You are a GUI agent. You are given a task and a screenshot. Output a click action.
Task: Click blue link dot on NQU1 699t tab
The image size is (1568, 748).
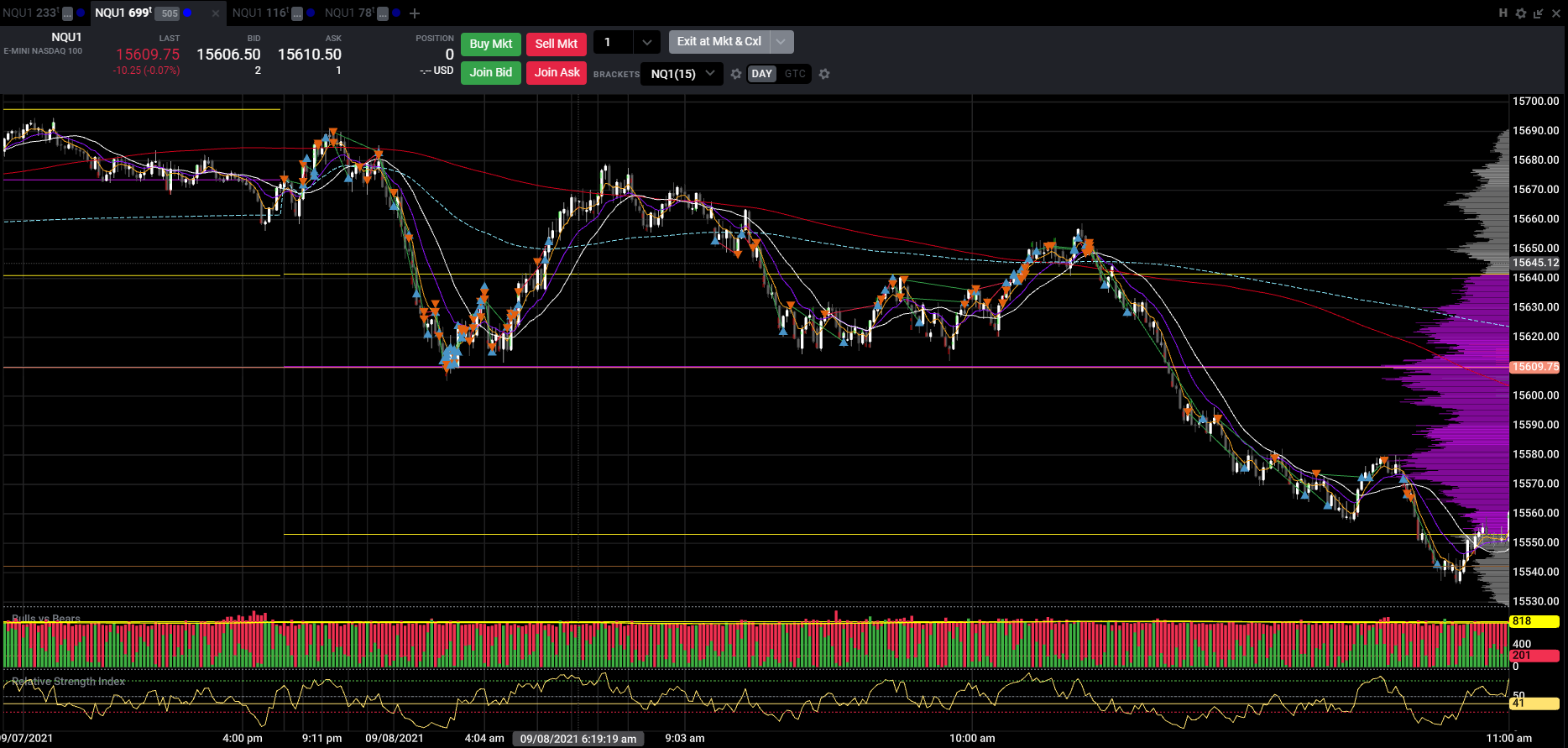(187, 13)
